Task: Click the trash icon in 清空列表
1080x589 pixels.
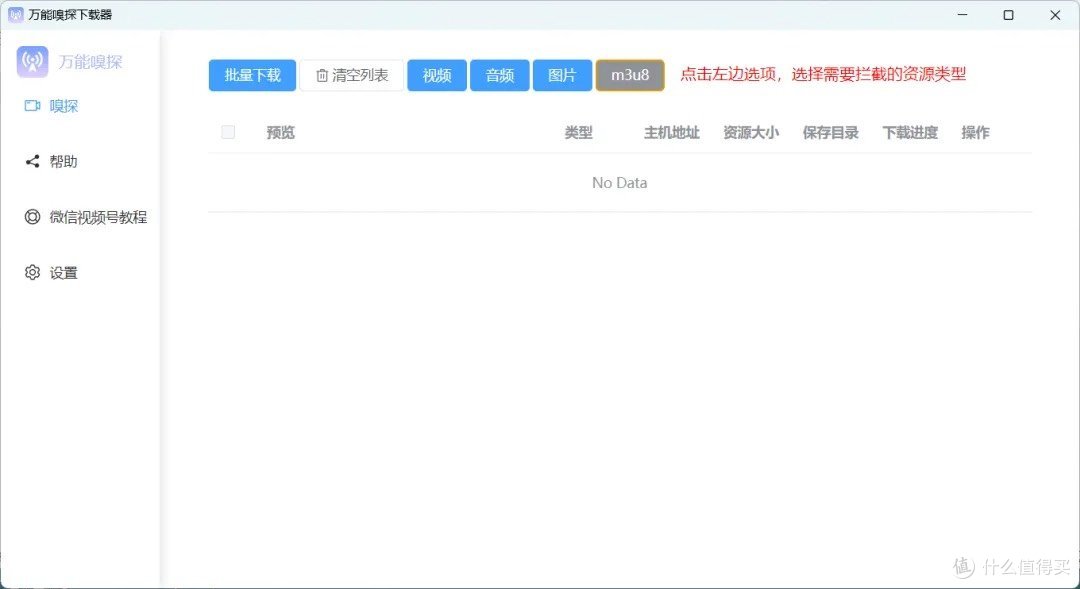Action: tap(322, 75)
